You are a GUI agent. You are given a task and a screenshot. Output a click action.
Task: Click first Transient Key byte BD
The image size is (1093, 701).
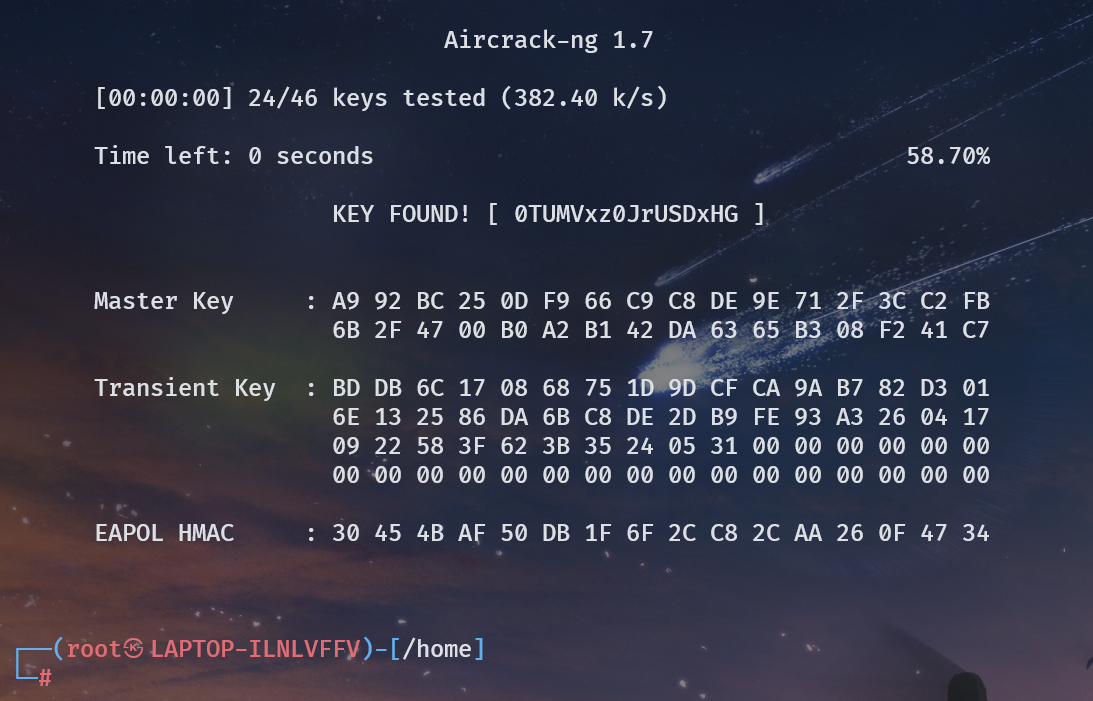346,389
